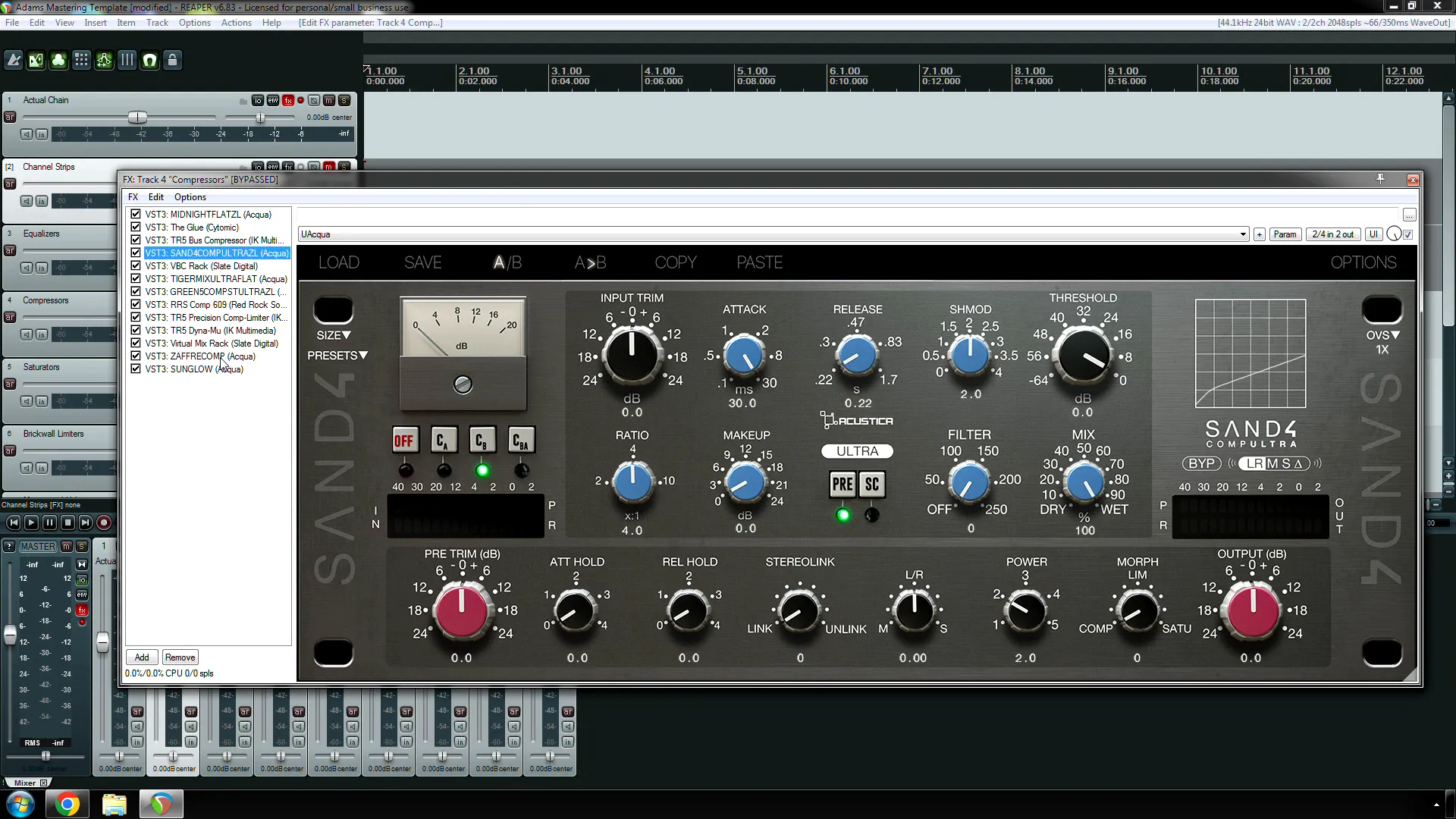1456x819 pixels.
Task: Click the master track volume fader
Action: [11, 635]
